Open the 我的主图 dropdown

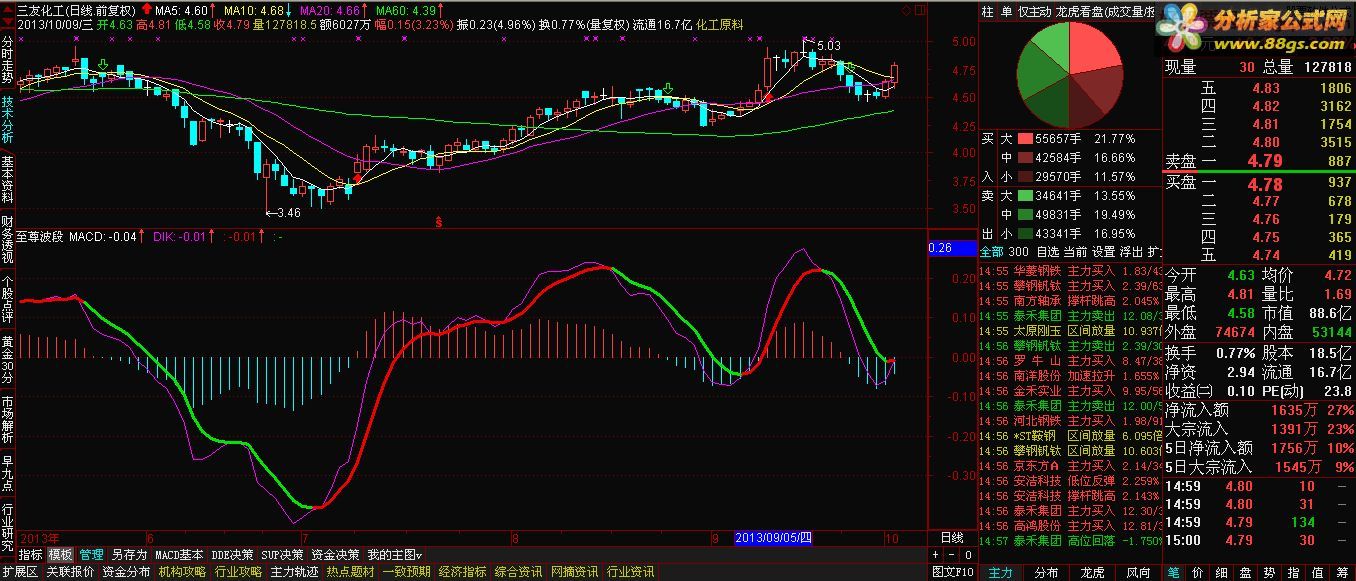pyautogui.click(x=394, y=555)
